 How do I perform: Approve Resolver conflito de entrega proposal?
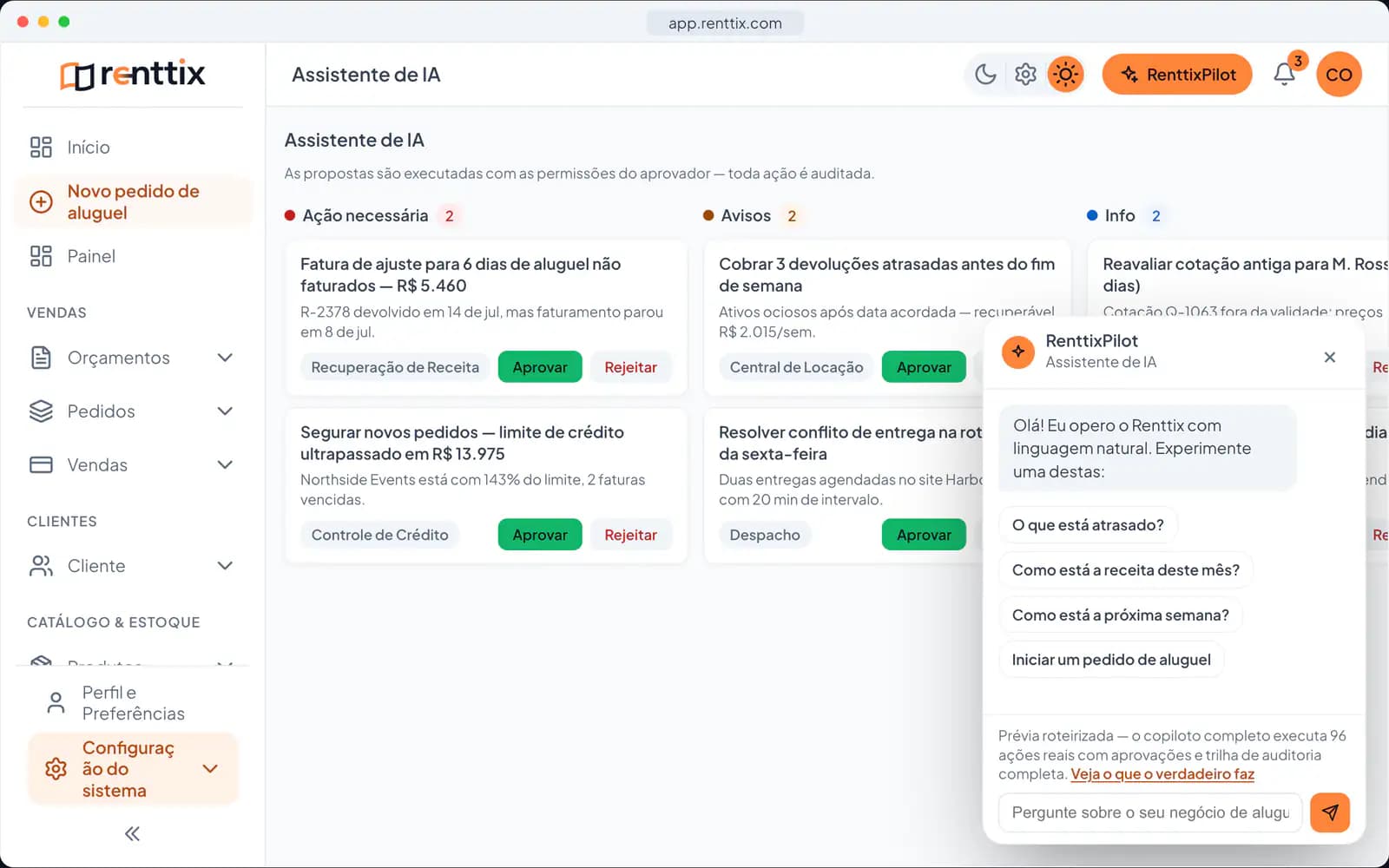coord(924,535)
